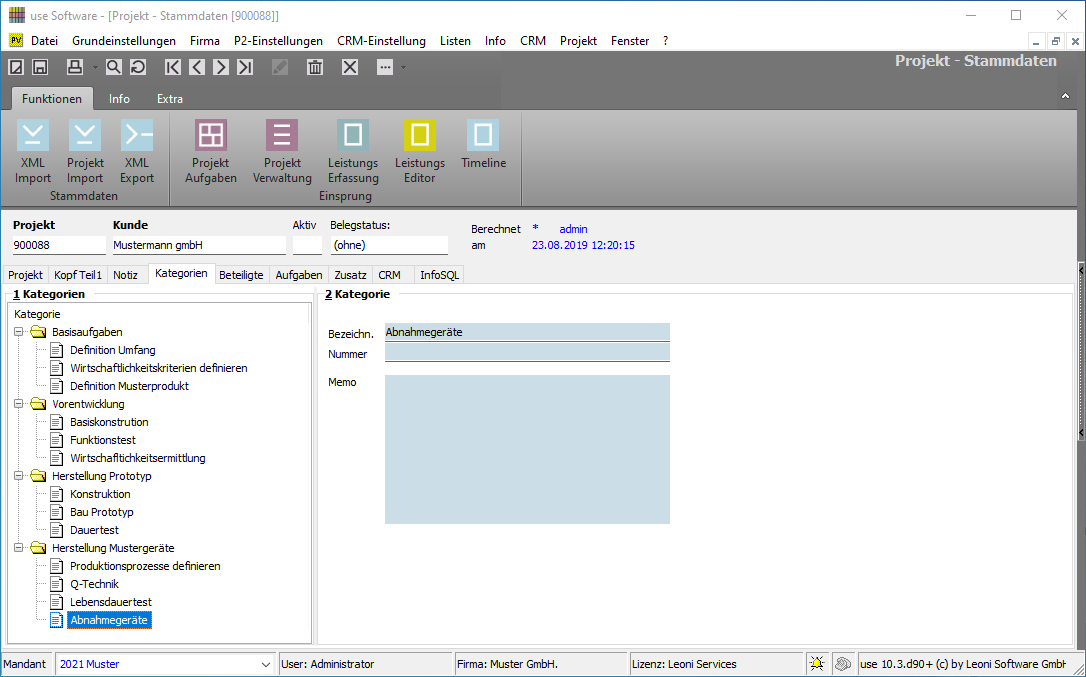
Task: Collapse the Herstellung Prototyp folder node
Action: [19, 476]
